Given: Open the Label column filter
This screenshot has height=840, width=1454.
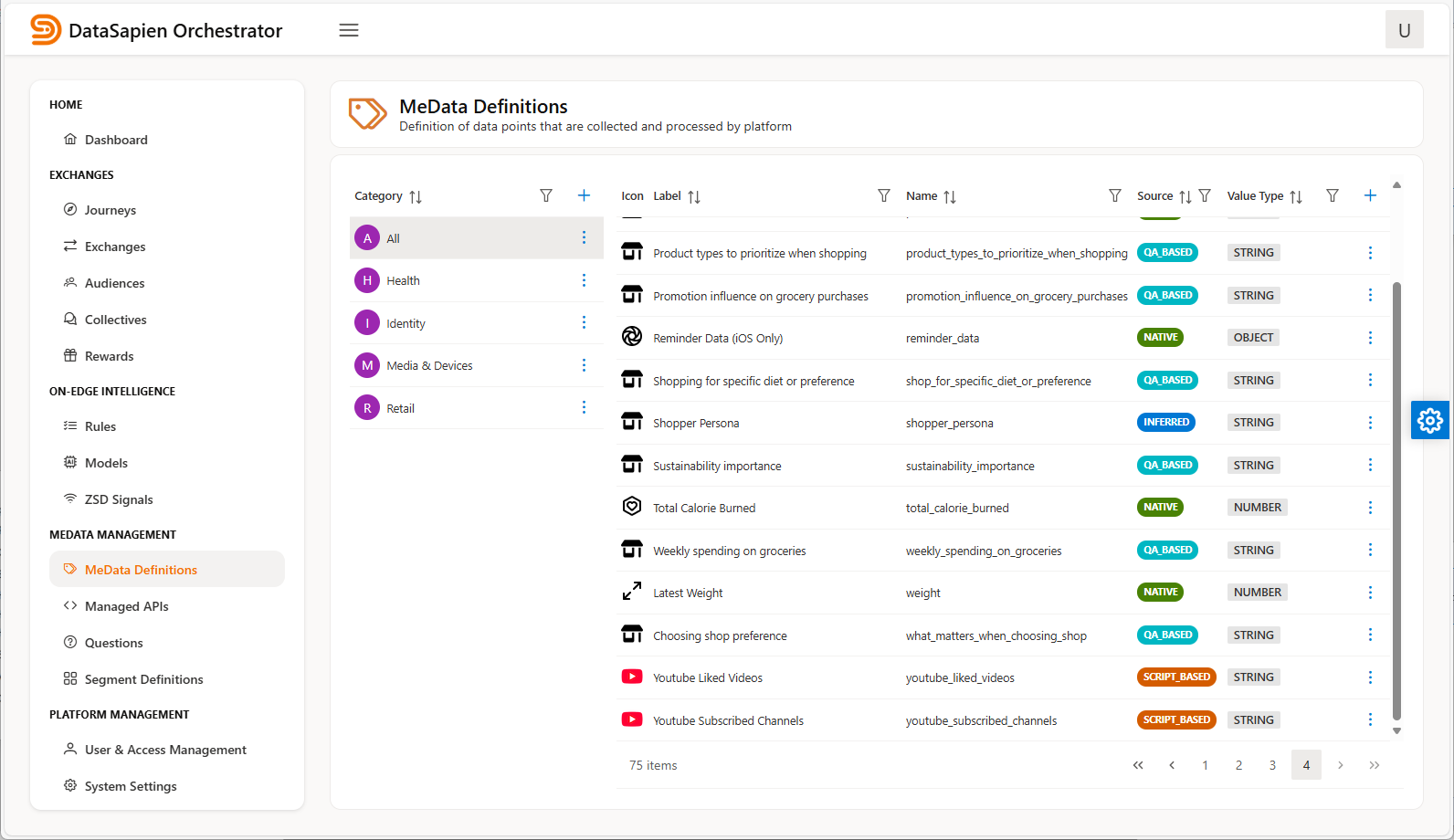Looking at the screenshot, I should [x=884, y=195].
